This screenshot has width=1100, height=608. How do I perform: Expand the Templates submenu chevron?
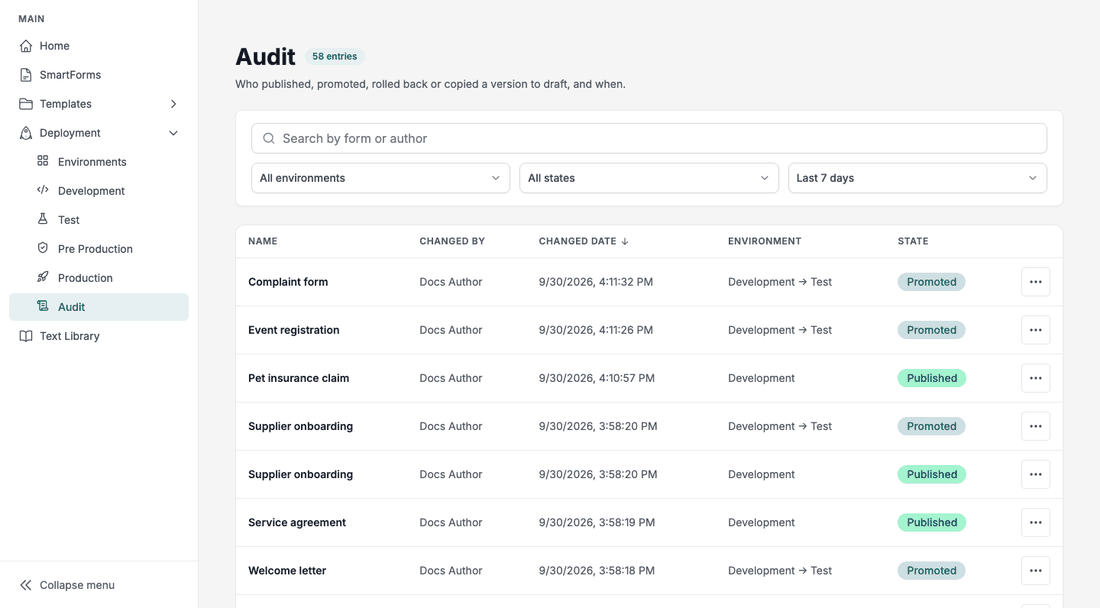(x=173, y=104)
